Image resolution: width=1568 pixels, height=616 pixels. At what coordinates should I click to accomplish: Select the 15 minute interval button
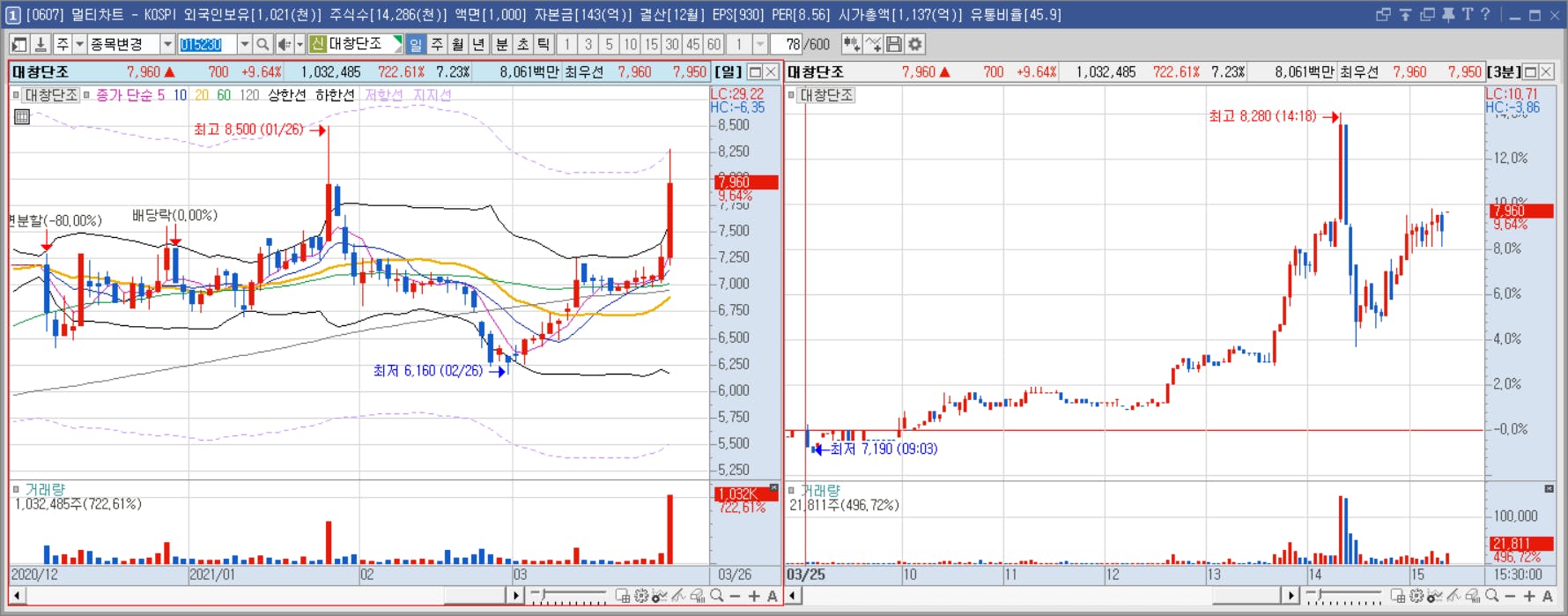[651, 44]
